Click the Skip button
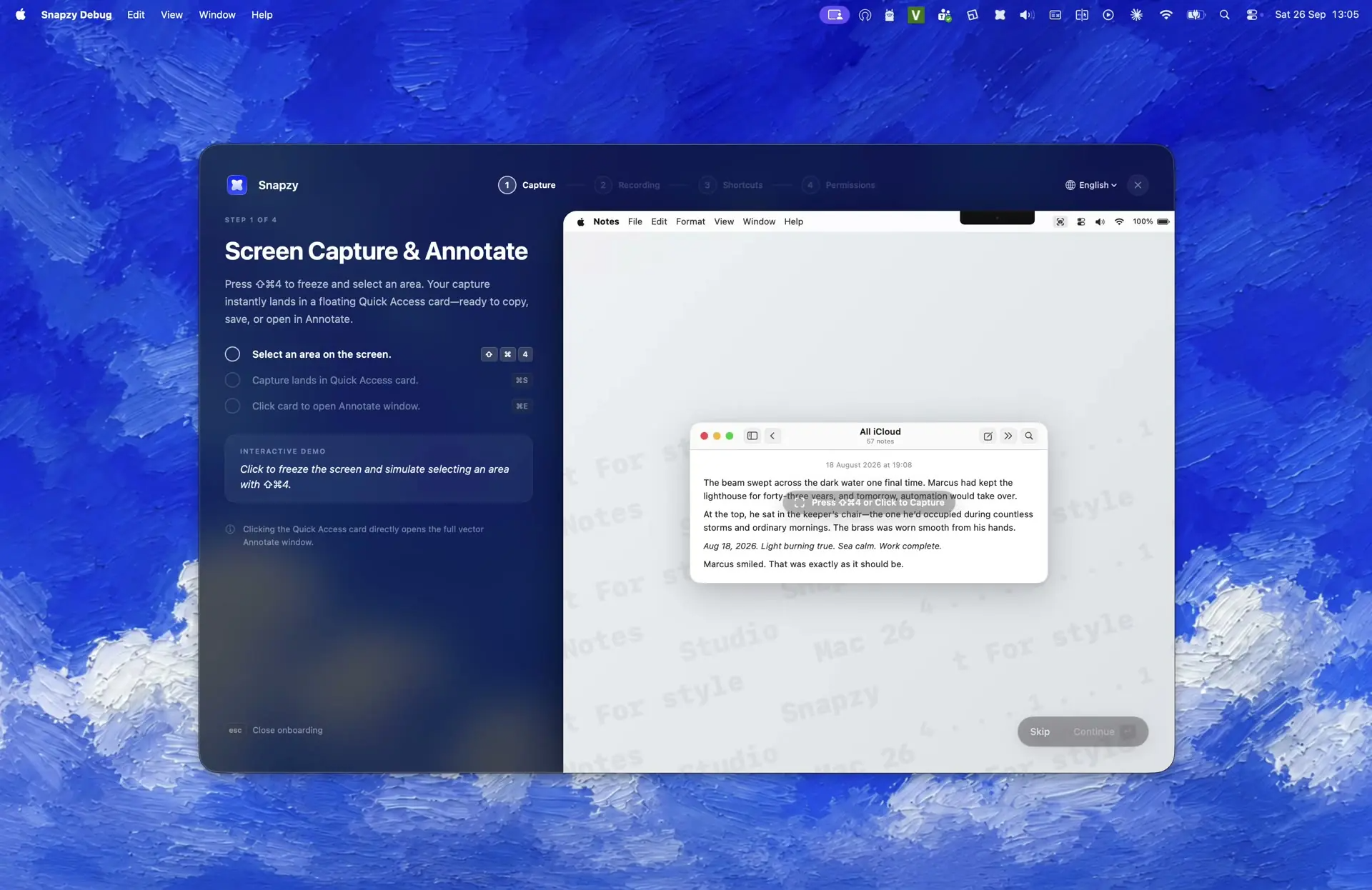The image size is (1372, 890). tap(1040, 731)
